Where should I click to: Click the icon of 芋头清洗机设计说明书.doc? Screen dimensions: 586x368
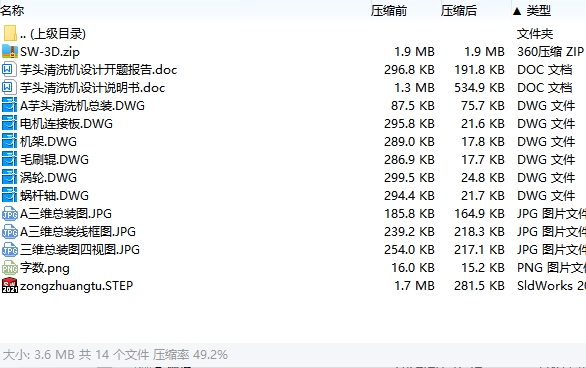click(x=9, y=87)
